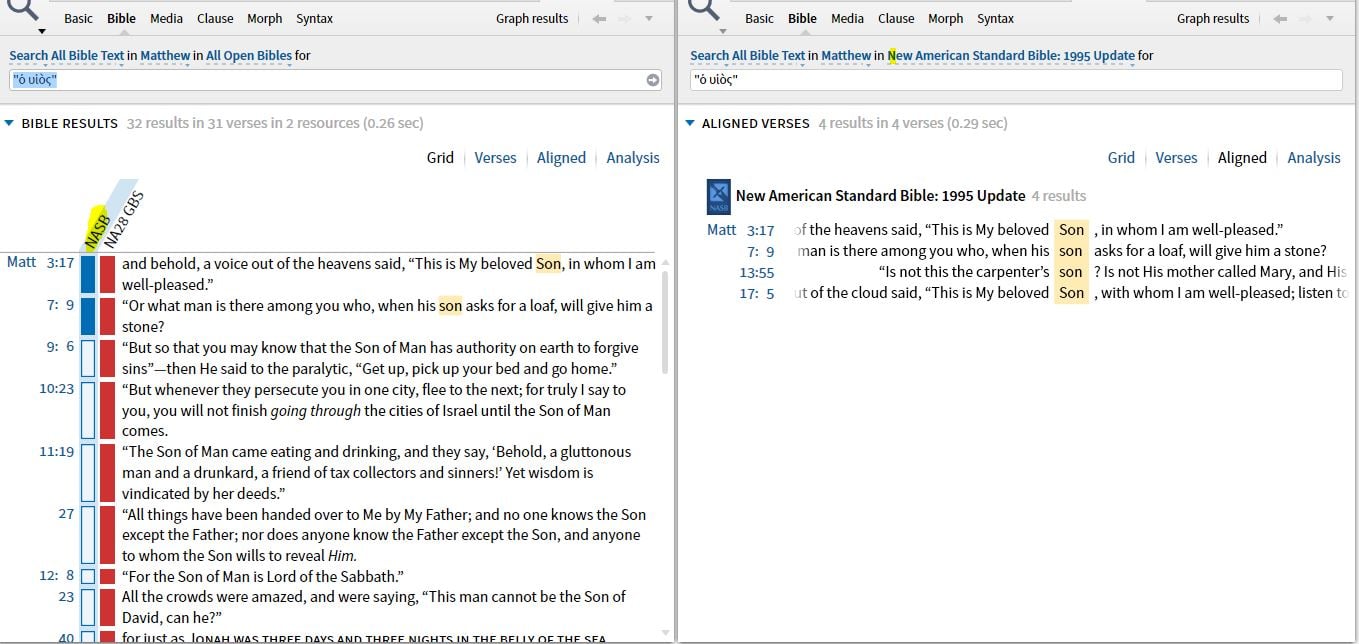Open search-type dropdown under magnifier in Bible Results panel

[41, 31]
